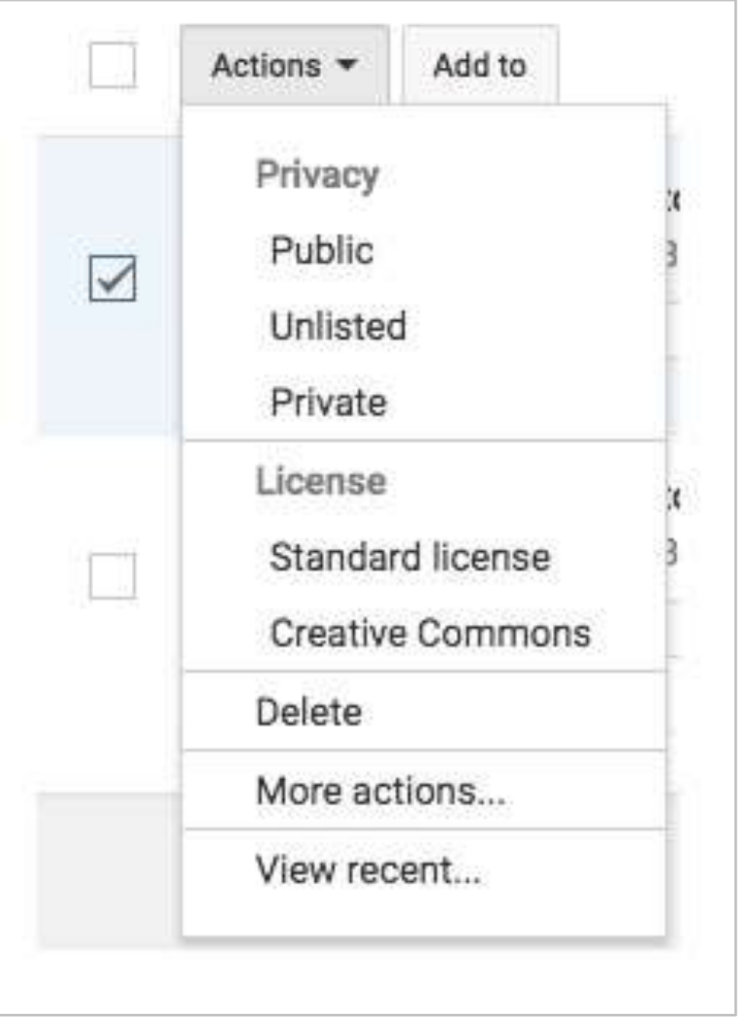This screenshot has height=1023, width=739.
Task: Close the Actions dropdown via its button label
Action: pos(266,68)
